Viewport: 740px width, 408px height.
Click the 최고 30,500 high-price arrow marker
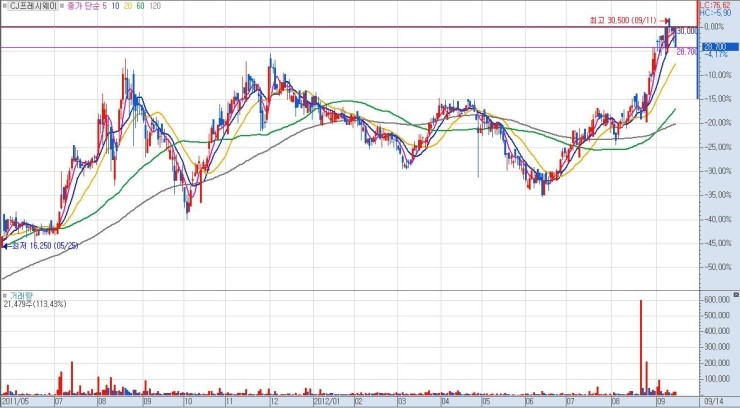(x=667, y=20)
